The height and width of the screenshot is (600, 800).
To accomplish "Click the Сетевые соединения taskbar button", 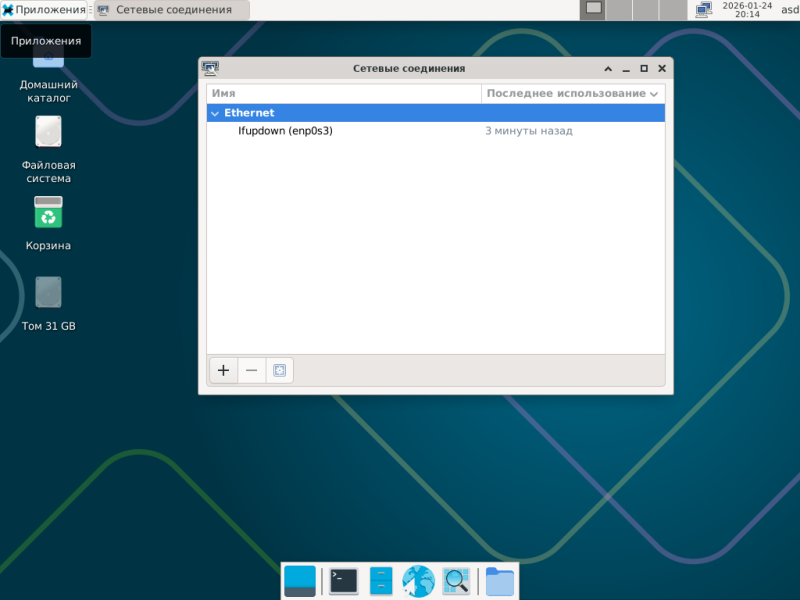I will 172,10.
